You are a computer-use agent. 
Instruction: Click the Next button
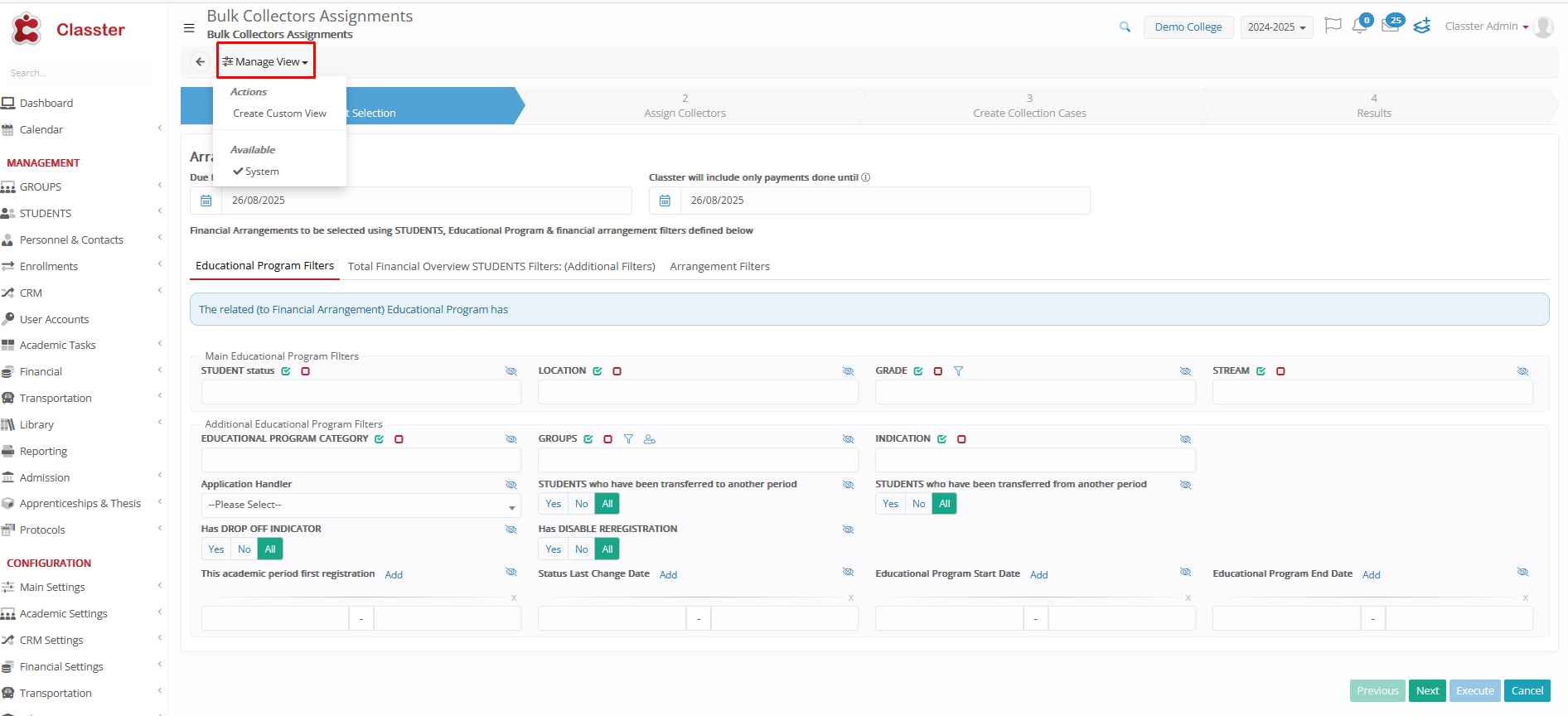click(1427, 691)
